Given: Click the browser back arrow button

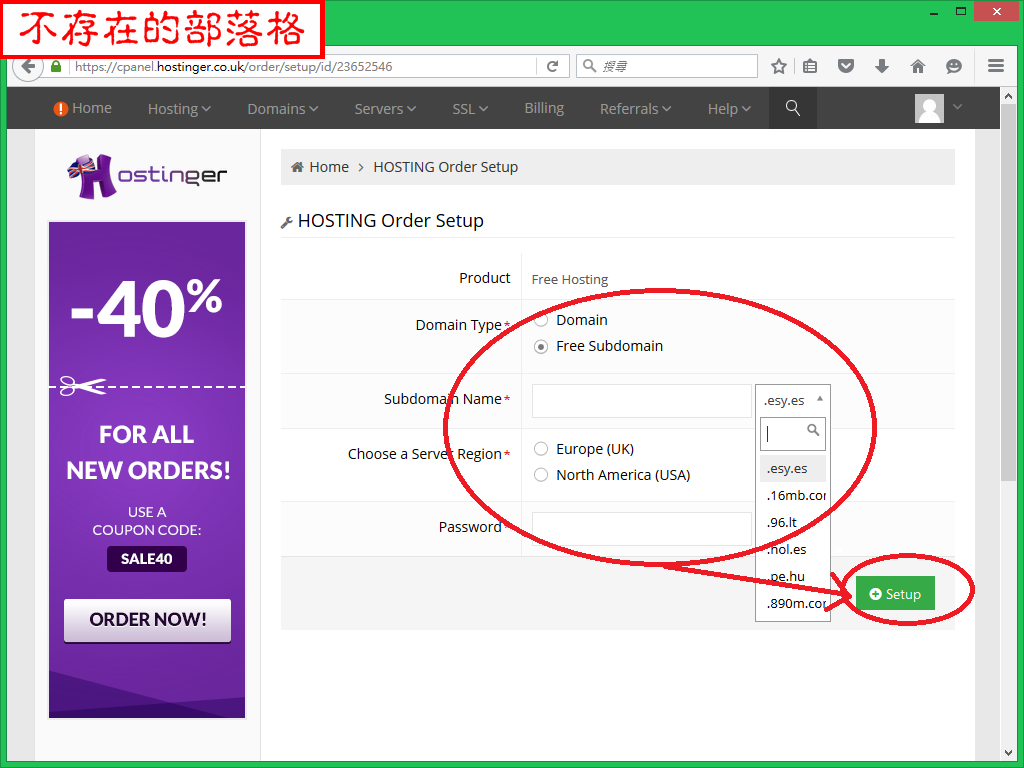Looking at the screenshot, I should (x=28, y=66).
